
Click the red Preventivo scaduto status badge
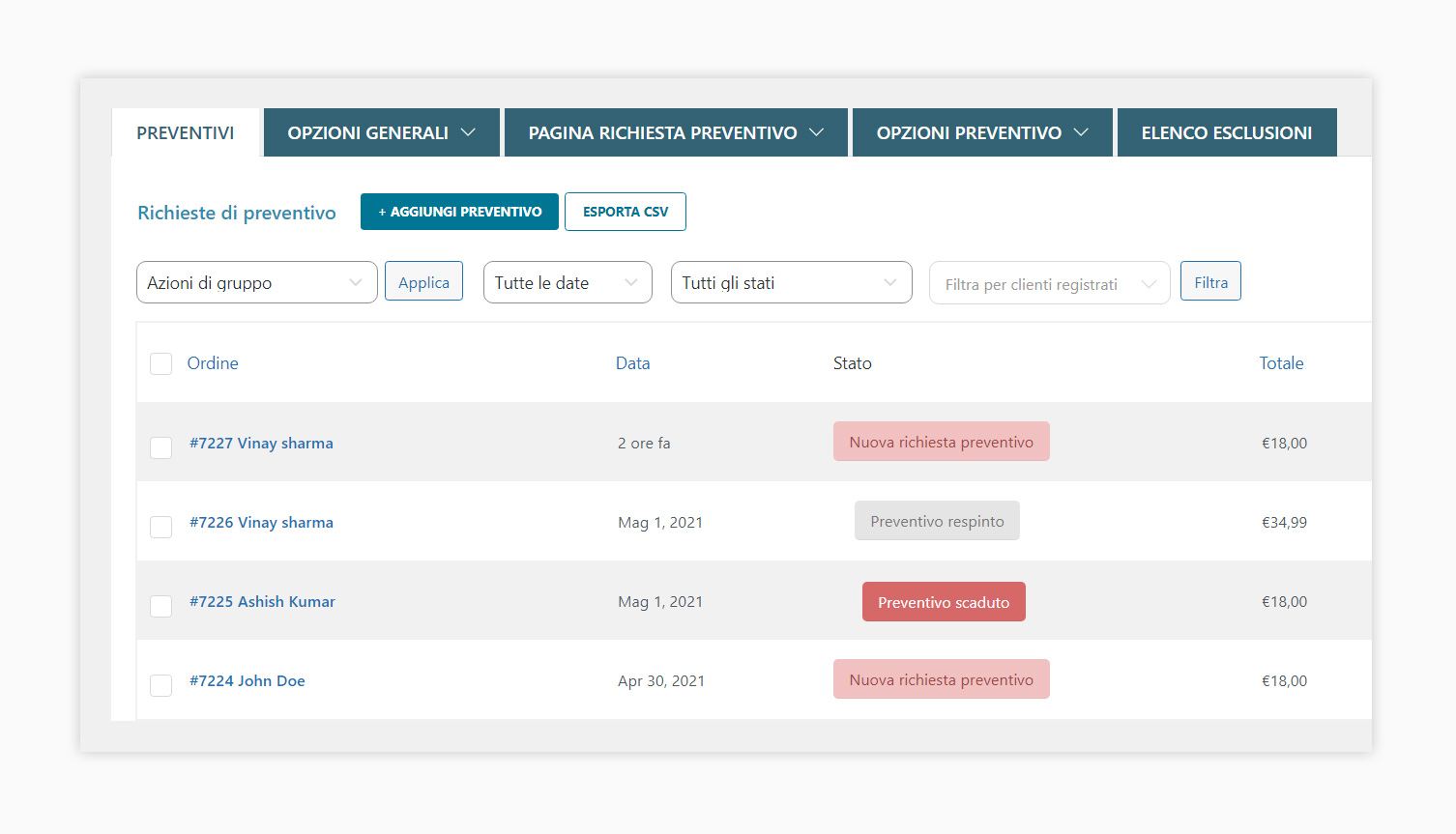click(943, 602)
